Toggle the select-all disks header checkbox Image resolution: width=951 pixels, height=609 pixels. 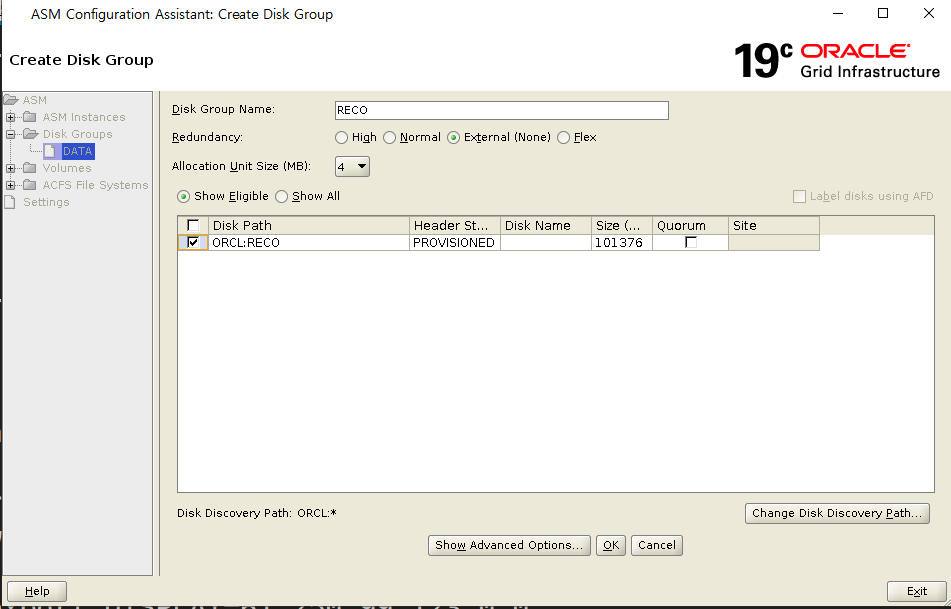193,226
